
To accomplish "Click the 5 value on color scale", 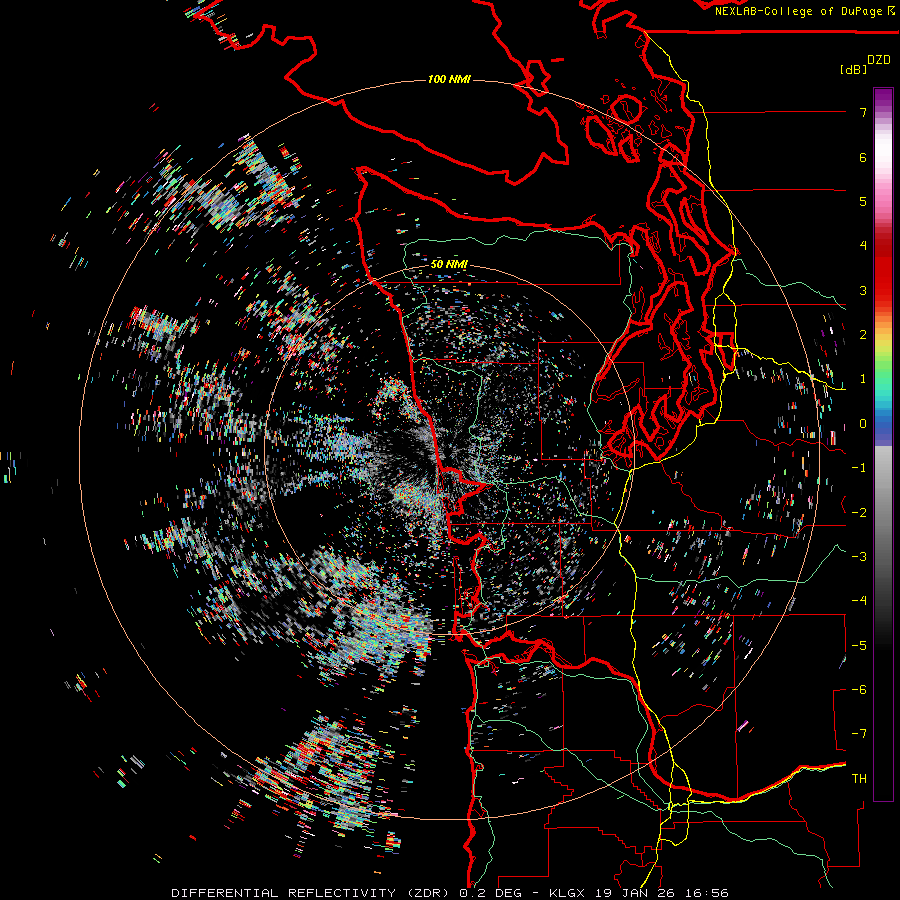I will coord(863,201).
